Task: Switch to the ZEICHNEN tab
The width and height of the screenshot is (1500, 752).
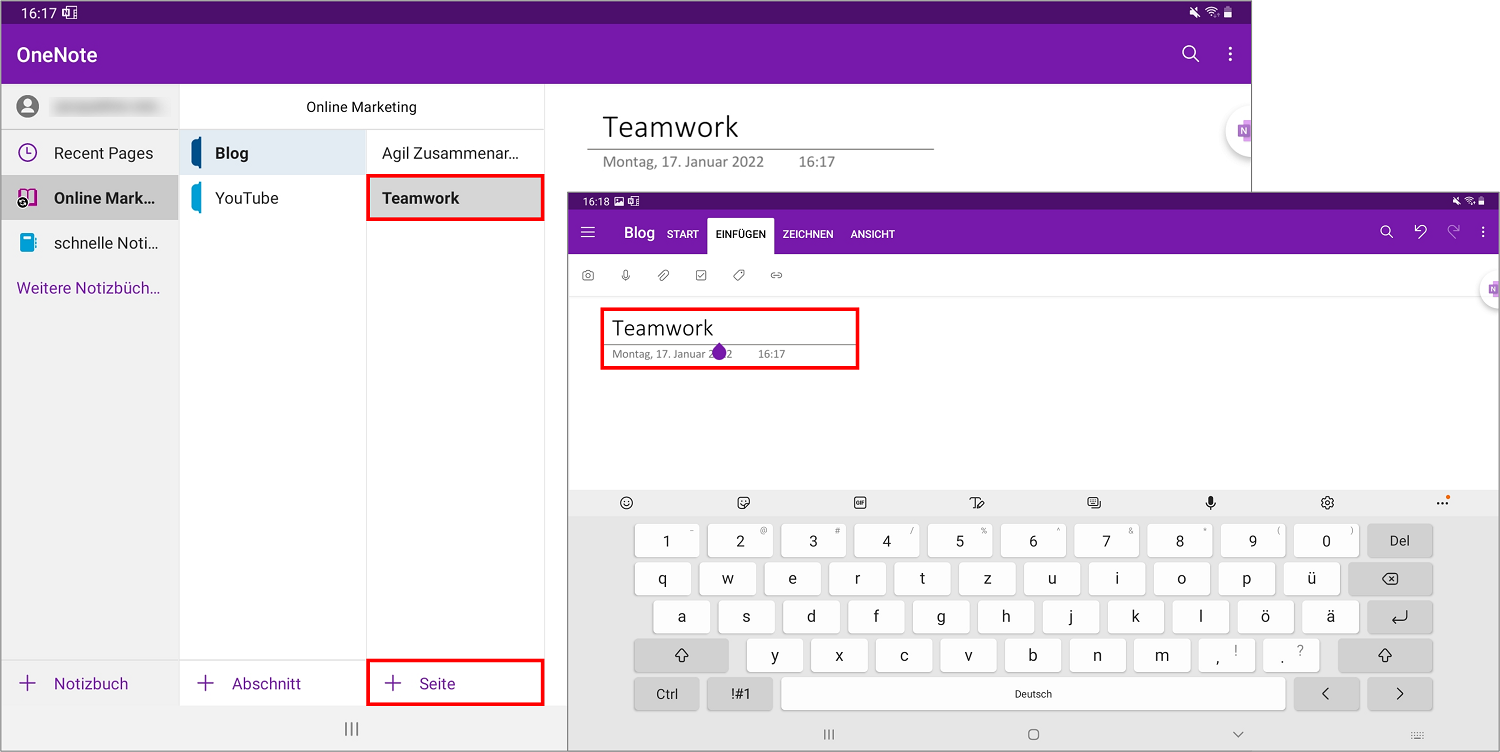Action: pyautogui.click(x=808, y=234)
